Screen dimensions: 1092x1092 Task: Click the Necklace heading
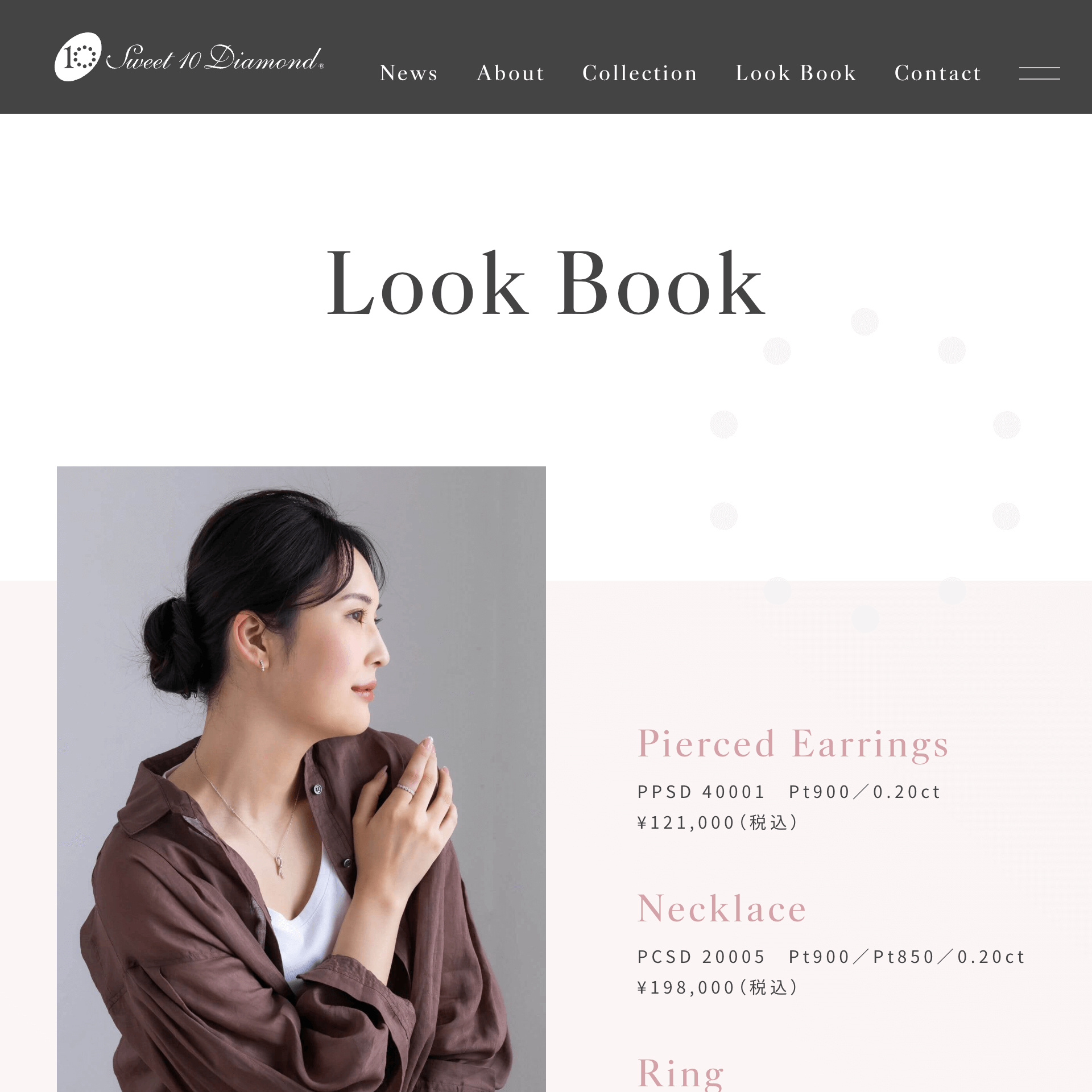[722, 908]
